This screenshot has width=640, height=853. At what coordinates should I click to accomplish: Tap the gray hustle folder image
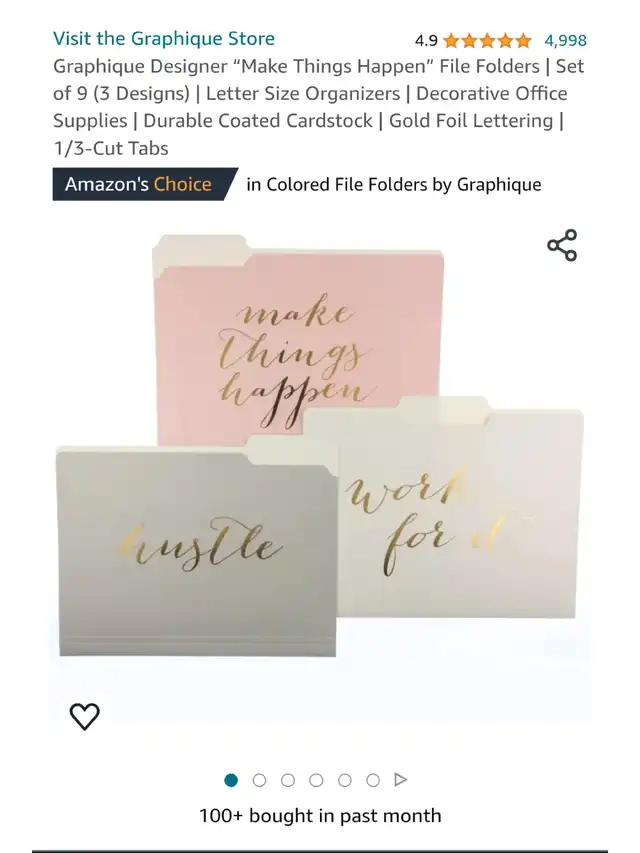coord(196,549)
